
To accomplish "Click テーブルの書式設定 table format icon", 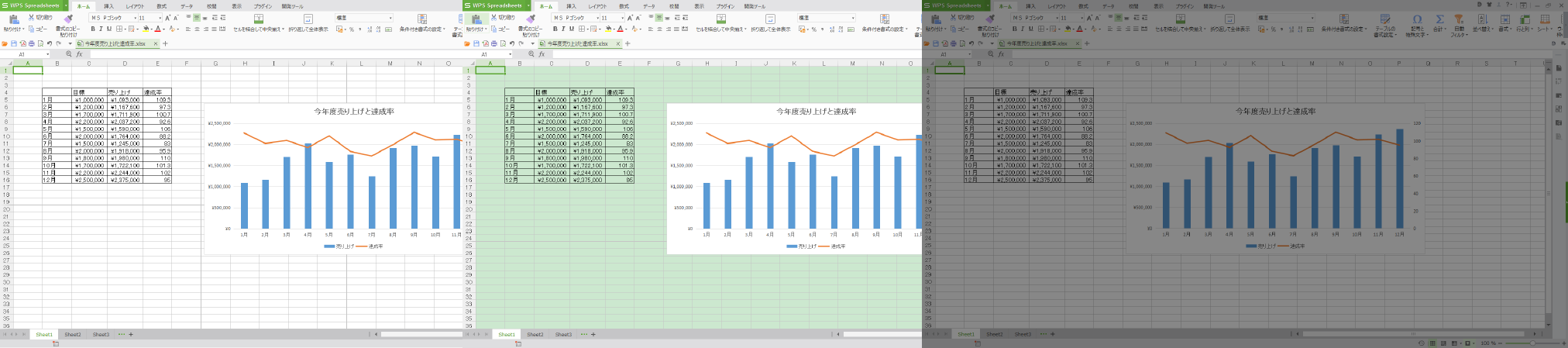I will pos(1384,19).
